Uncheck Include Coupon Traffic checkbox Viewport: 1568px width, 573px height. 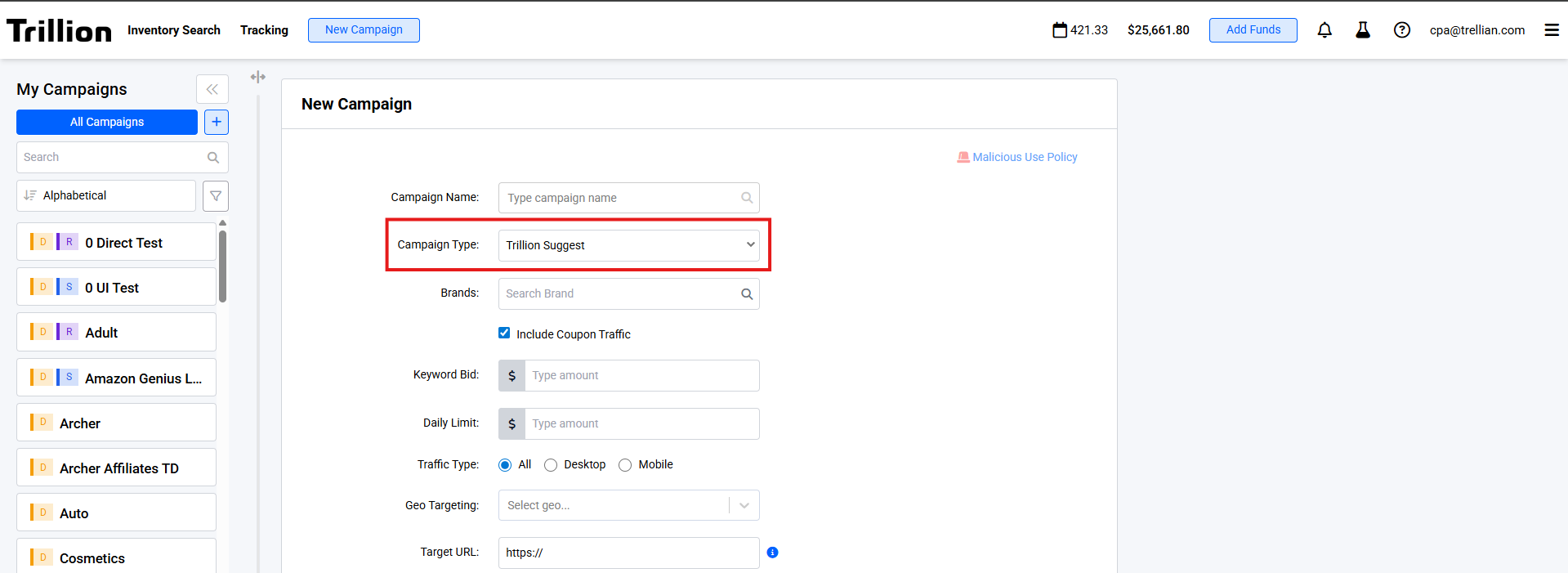click(x=504, y=333)
